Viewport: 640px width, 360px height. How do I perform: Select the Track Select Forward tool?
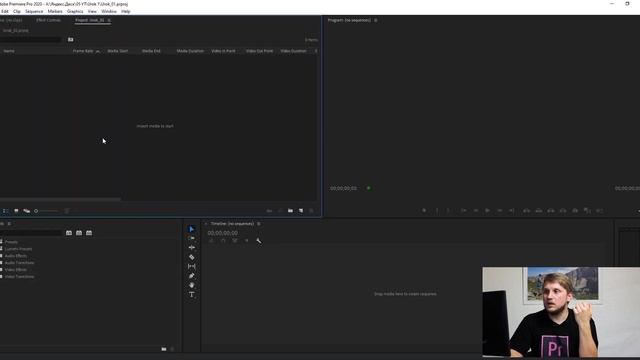point(191,238)
